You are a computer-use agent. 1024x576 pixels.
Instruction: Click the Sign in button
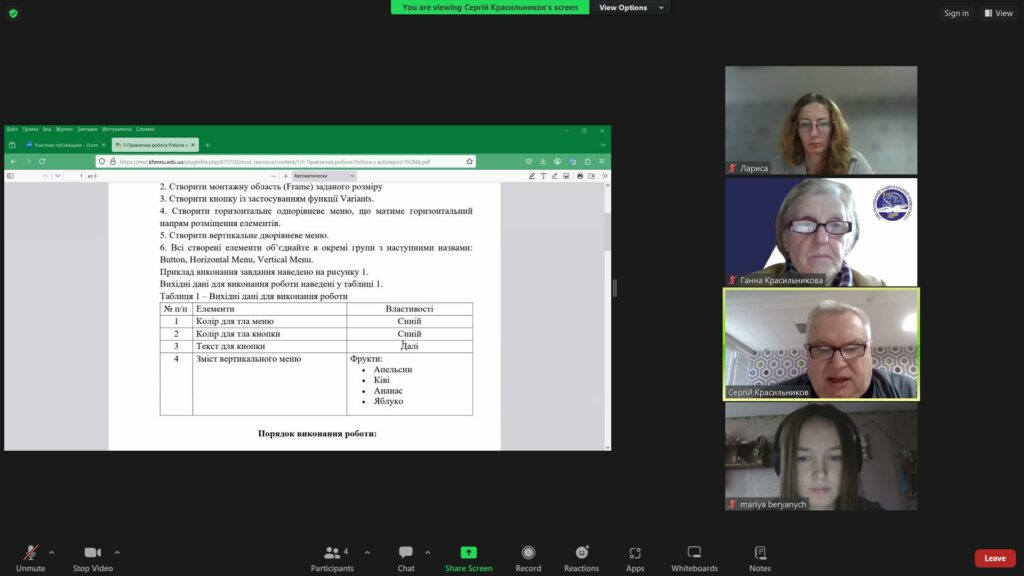(956, 13)
